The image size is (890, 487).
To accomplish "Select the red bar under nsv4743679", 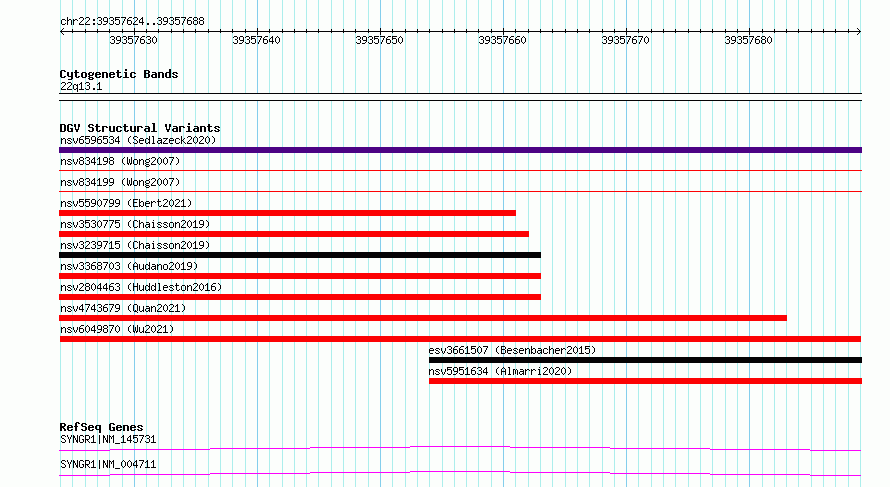I will point(423,318).
